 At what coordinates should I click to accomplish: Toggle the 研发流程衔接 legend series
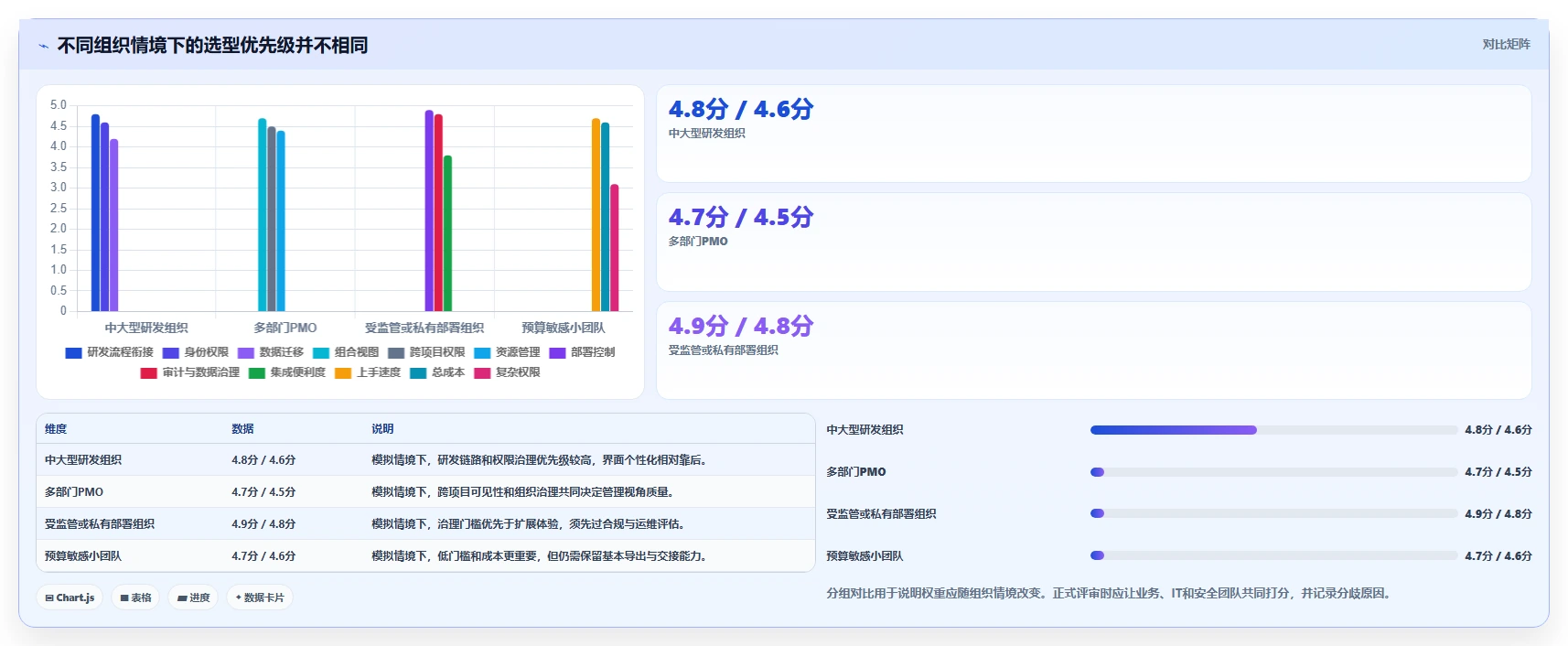[x=110, y=352]
